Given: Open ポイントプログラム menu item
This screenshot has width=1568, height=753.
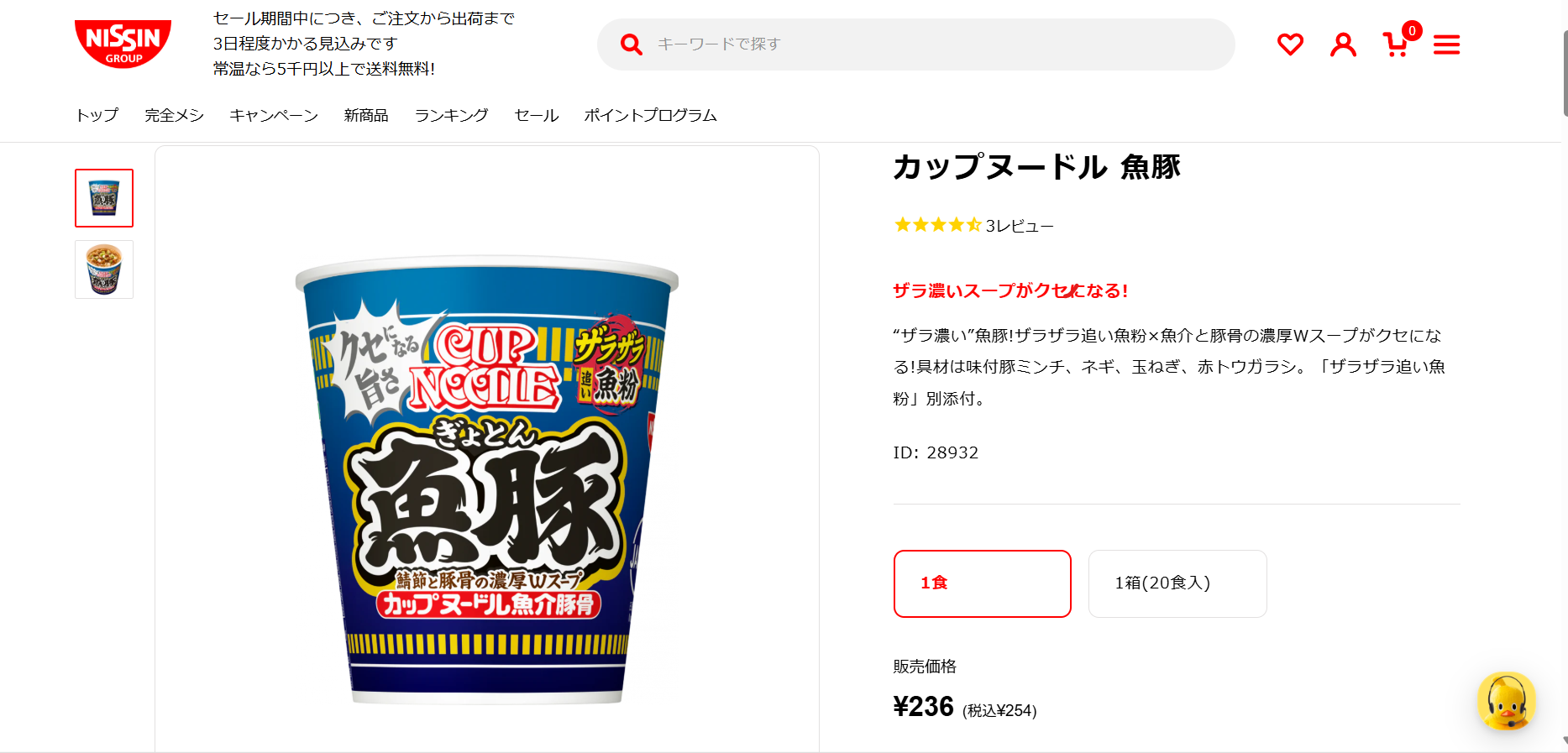Looking at the screenshot, I should (650, 115).
